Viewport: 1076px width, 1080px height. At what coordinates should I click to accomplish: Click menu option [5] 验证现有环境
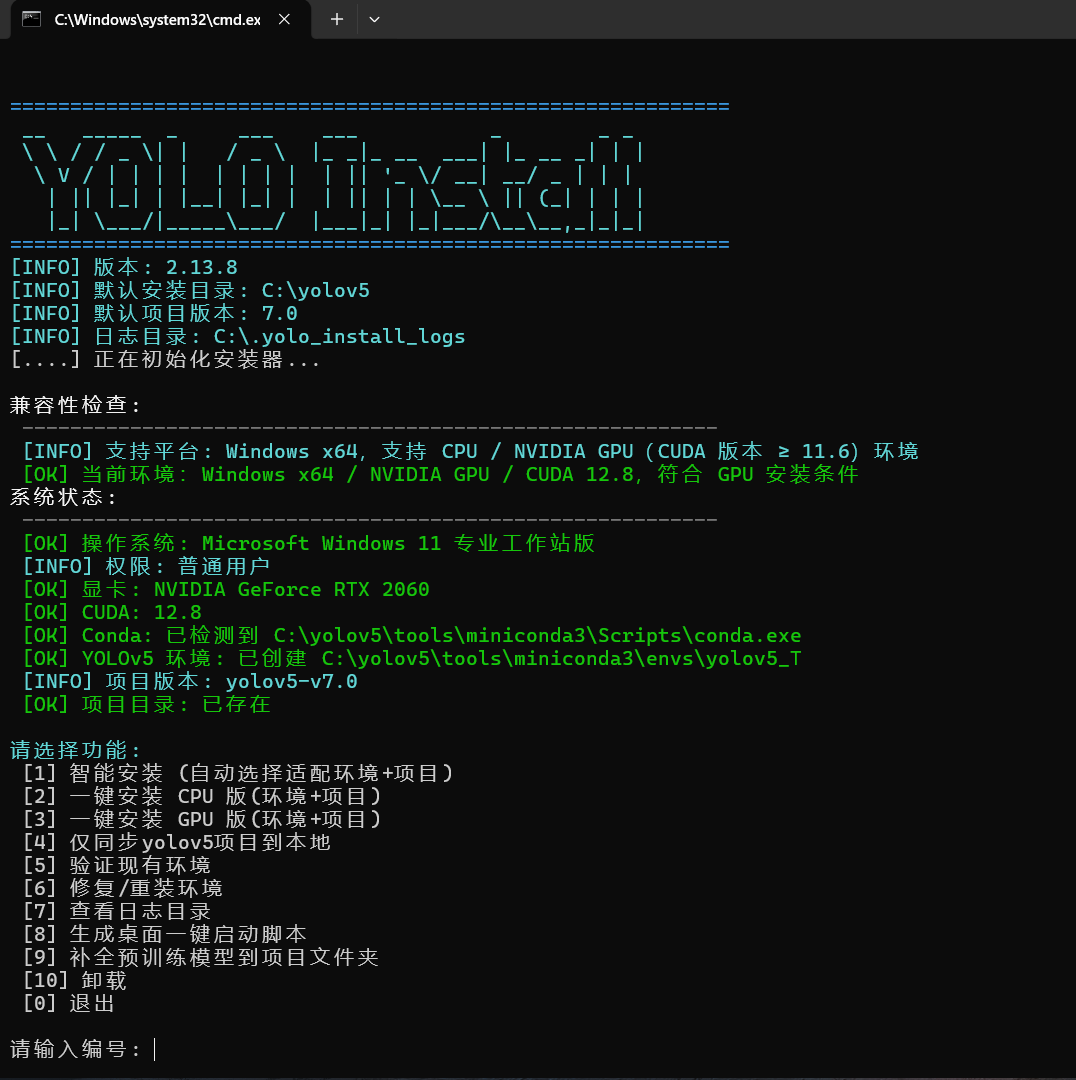click(x=116, y=865)
